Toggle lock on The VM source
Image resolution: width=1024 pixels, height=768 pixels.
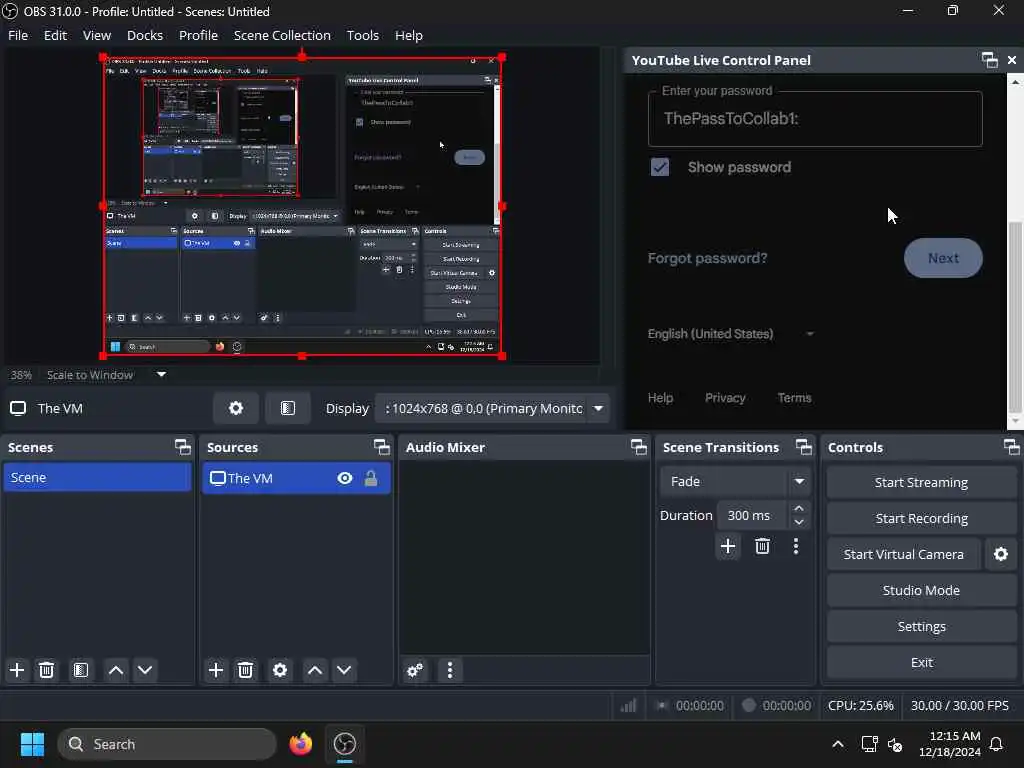[x=371, y=478]
